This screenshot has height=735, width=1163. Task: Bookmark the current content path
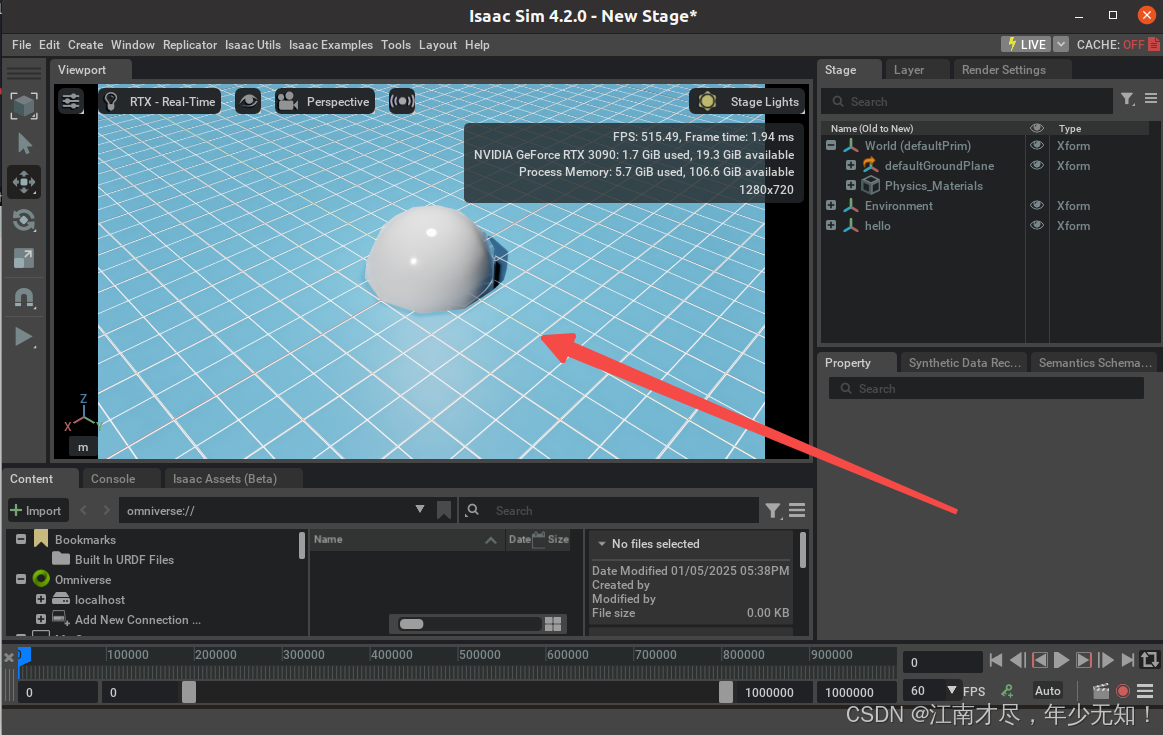[x=444, y=510]
